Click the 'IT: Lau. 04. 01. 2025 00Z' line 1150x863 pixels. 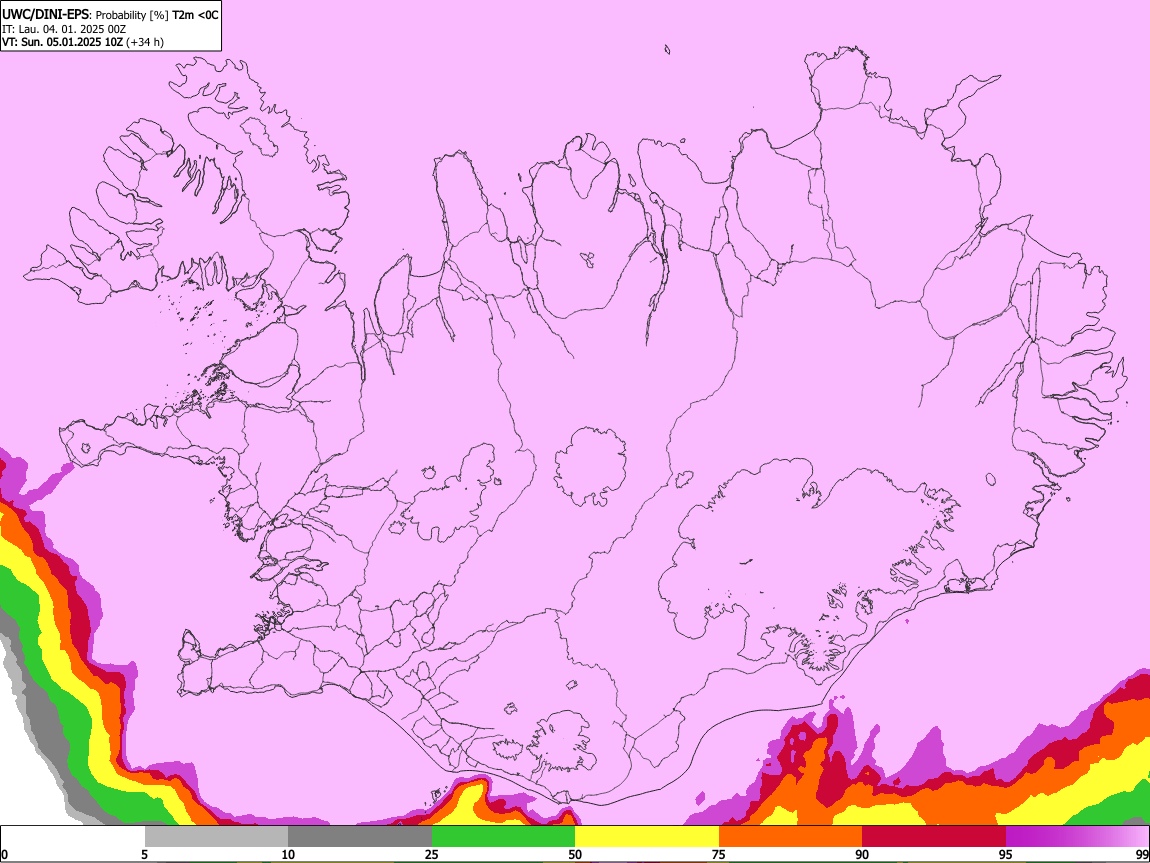[x=64, y=29]
